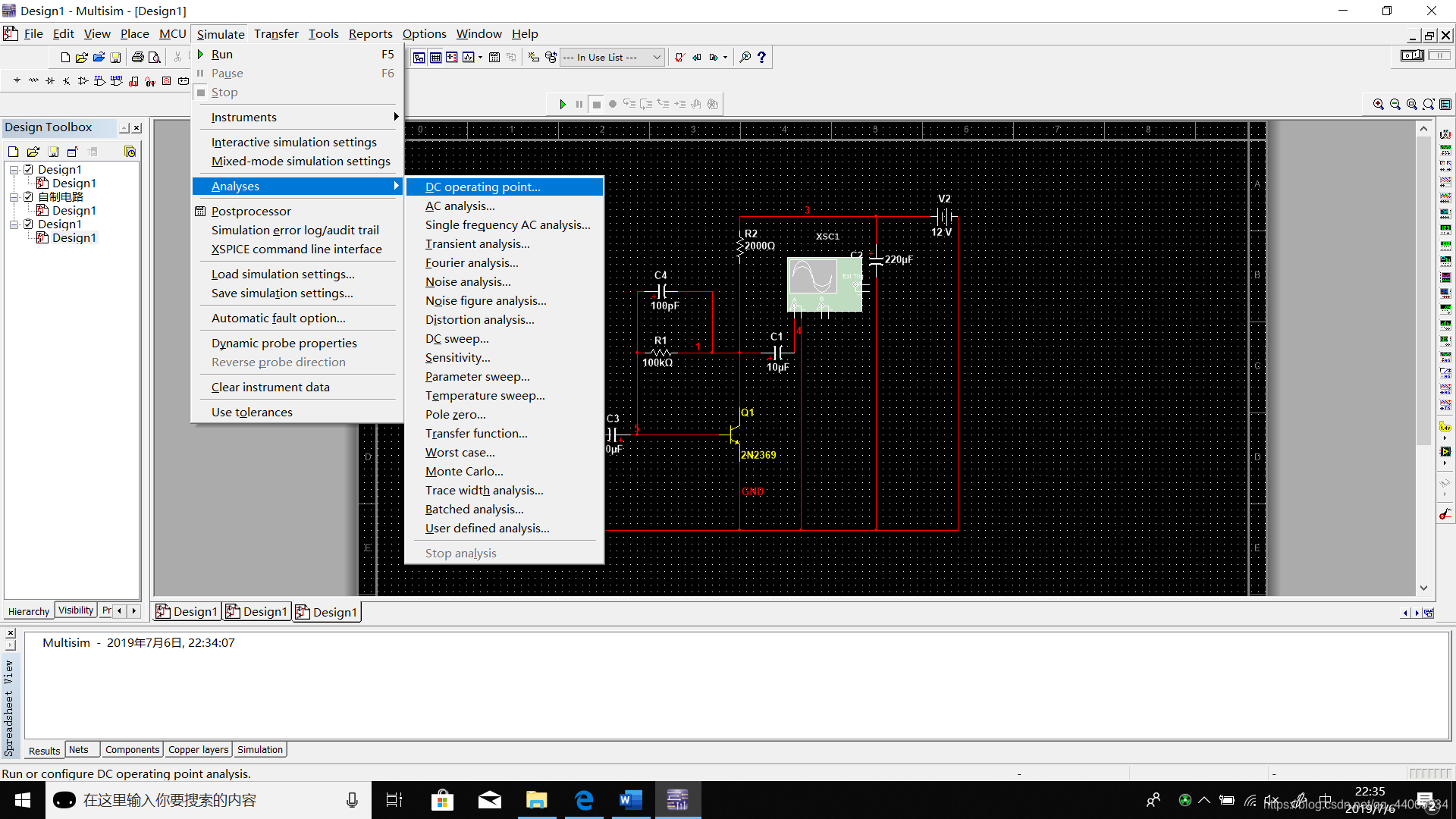The width and height of the screenshot is (1456, 819).
Task: Select DC operating point analysis
Action: 504,187
